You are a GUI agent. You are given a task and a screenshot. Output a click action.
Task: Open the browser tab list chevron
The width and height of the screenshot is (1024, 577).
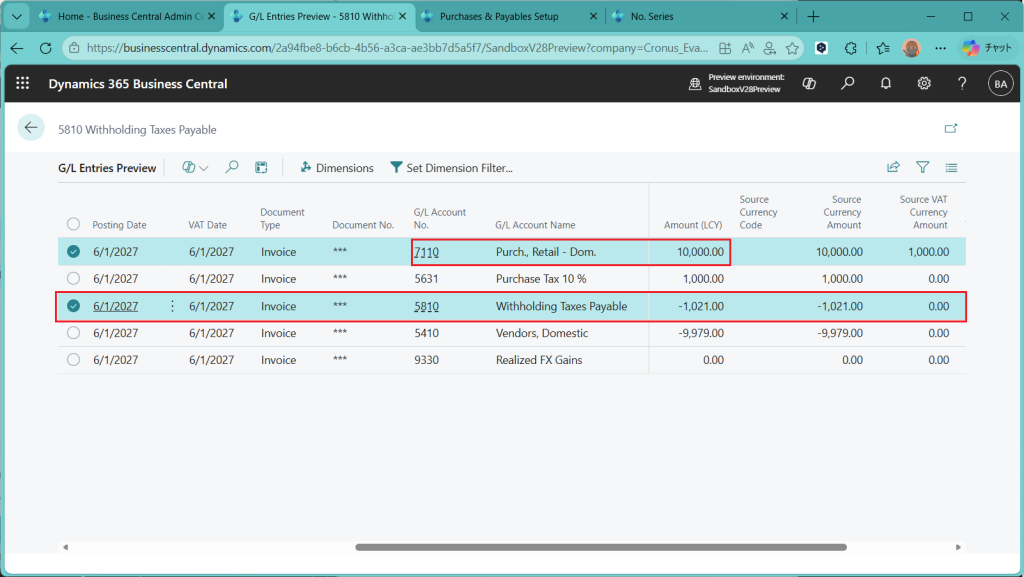tap(15, 17)
